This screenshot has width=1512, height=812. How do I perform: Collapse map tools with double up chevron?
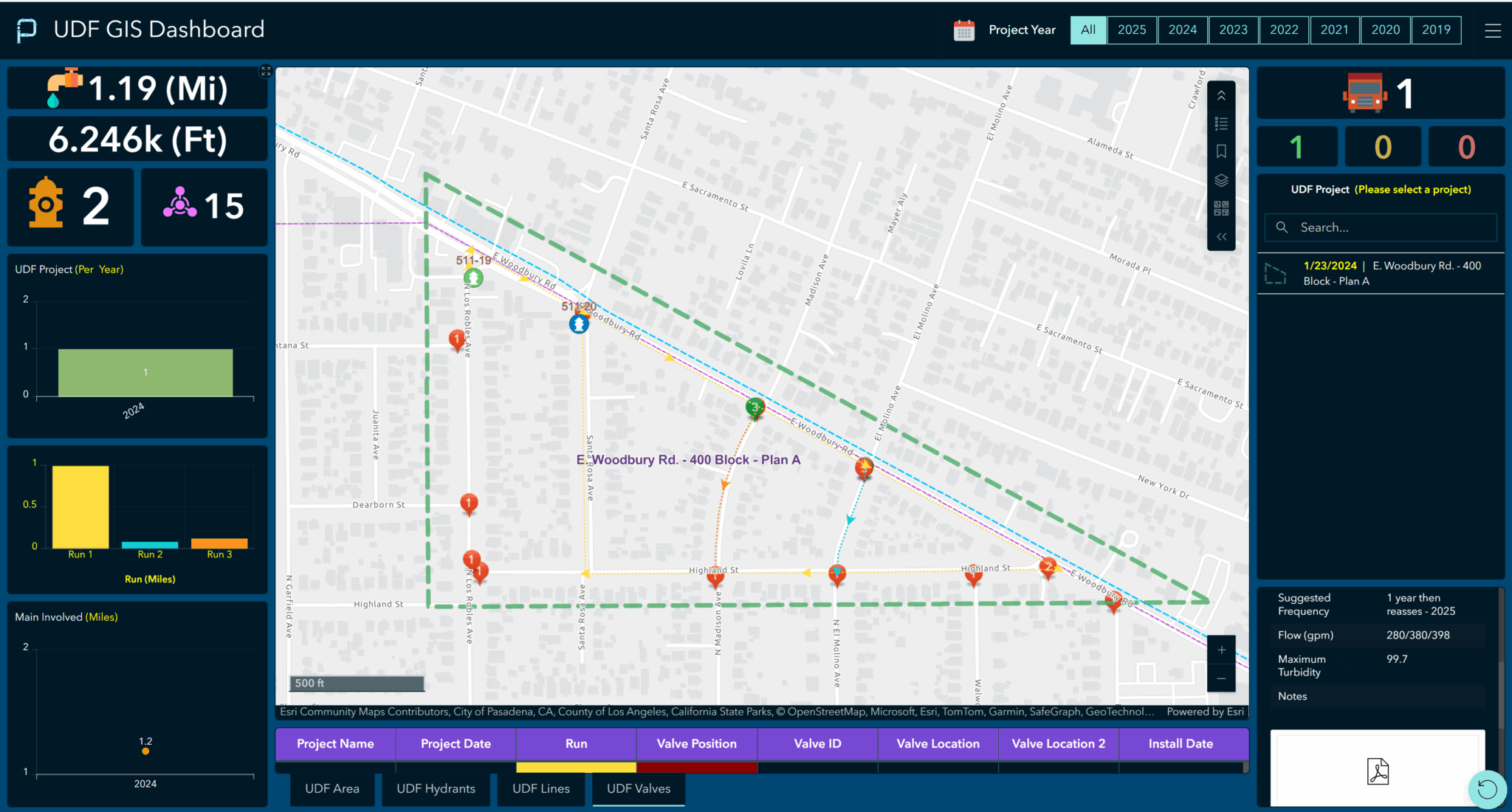pyautogui.click(x=1221, y=95)
